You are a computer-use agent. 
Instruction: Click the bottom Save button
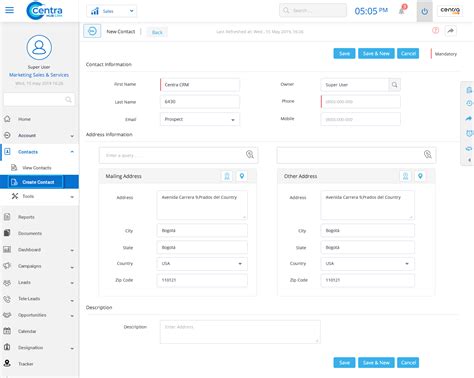pyautogui.click(x=344, y=363)
